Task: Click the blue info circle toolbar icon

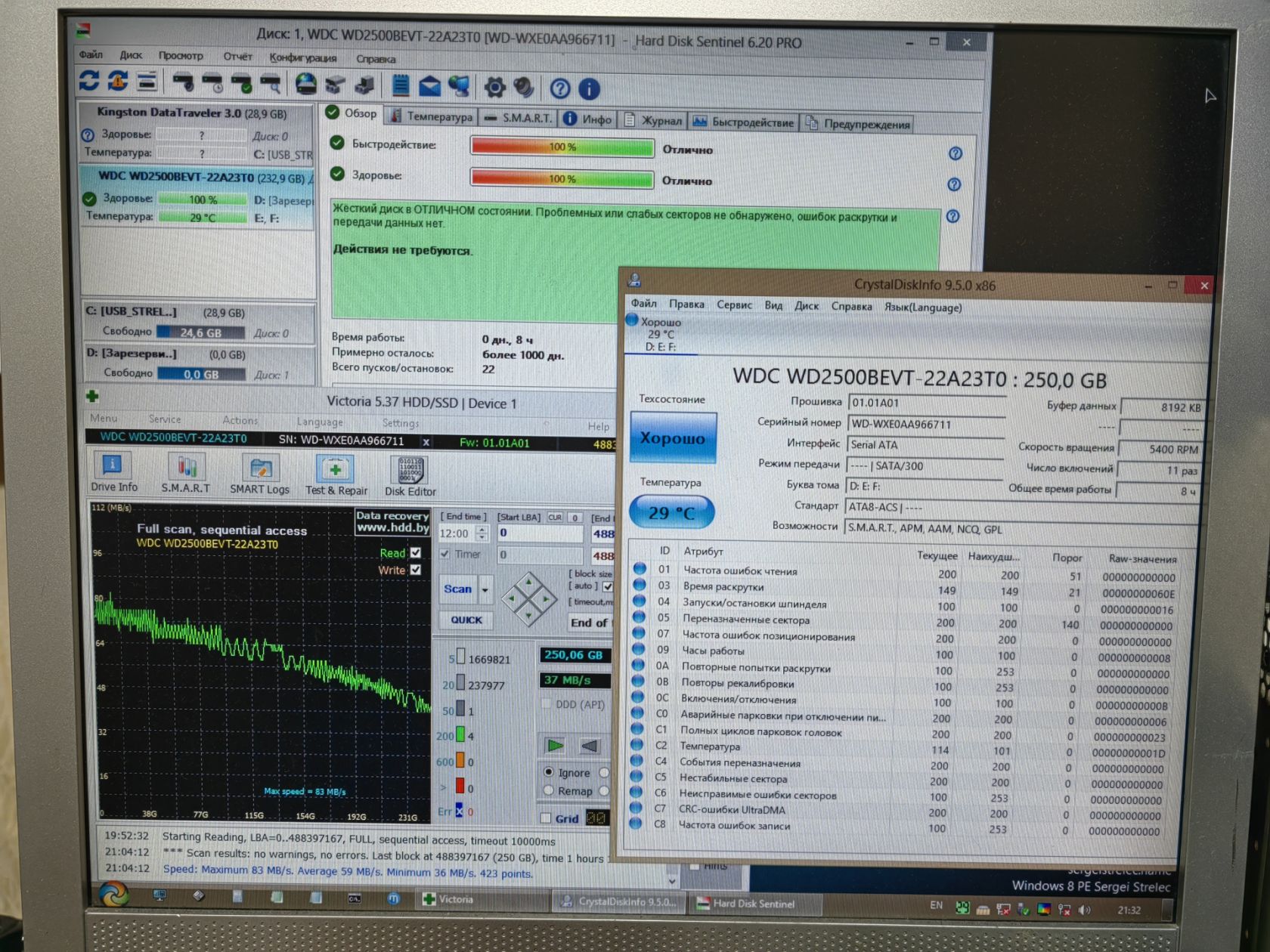Action: (589, 89)
